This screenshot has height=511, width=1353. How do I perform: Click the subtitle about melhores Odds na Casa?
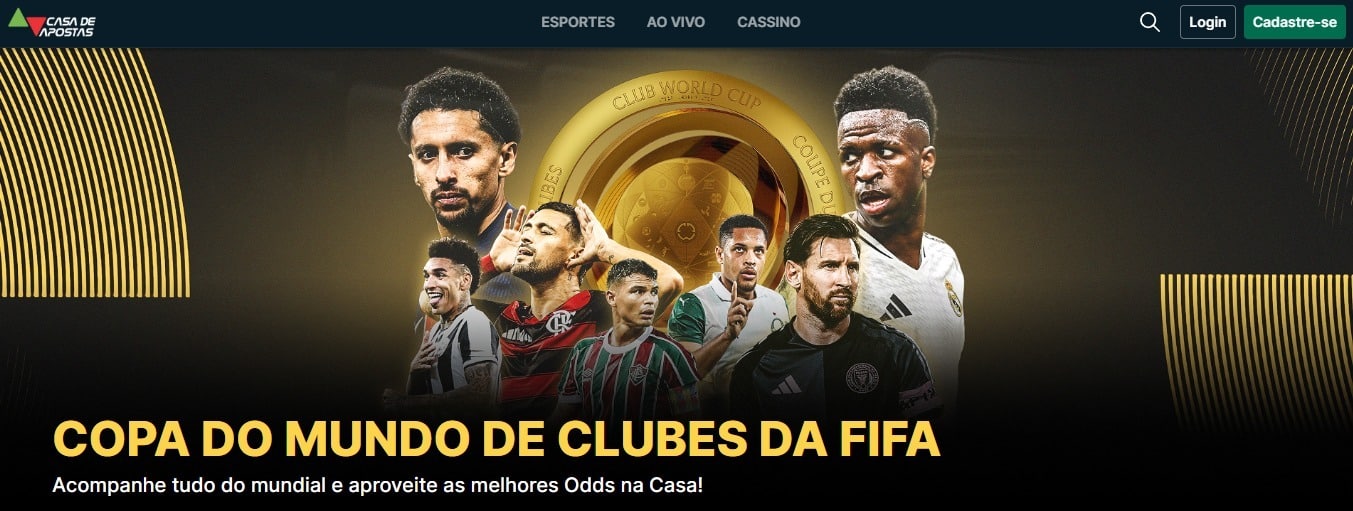coord(378,486)
